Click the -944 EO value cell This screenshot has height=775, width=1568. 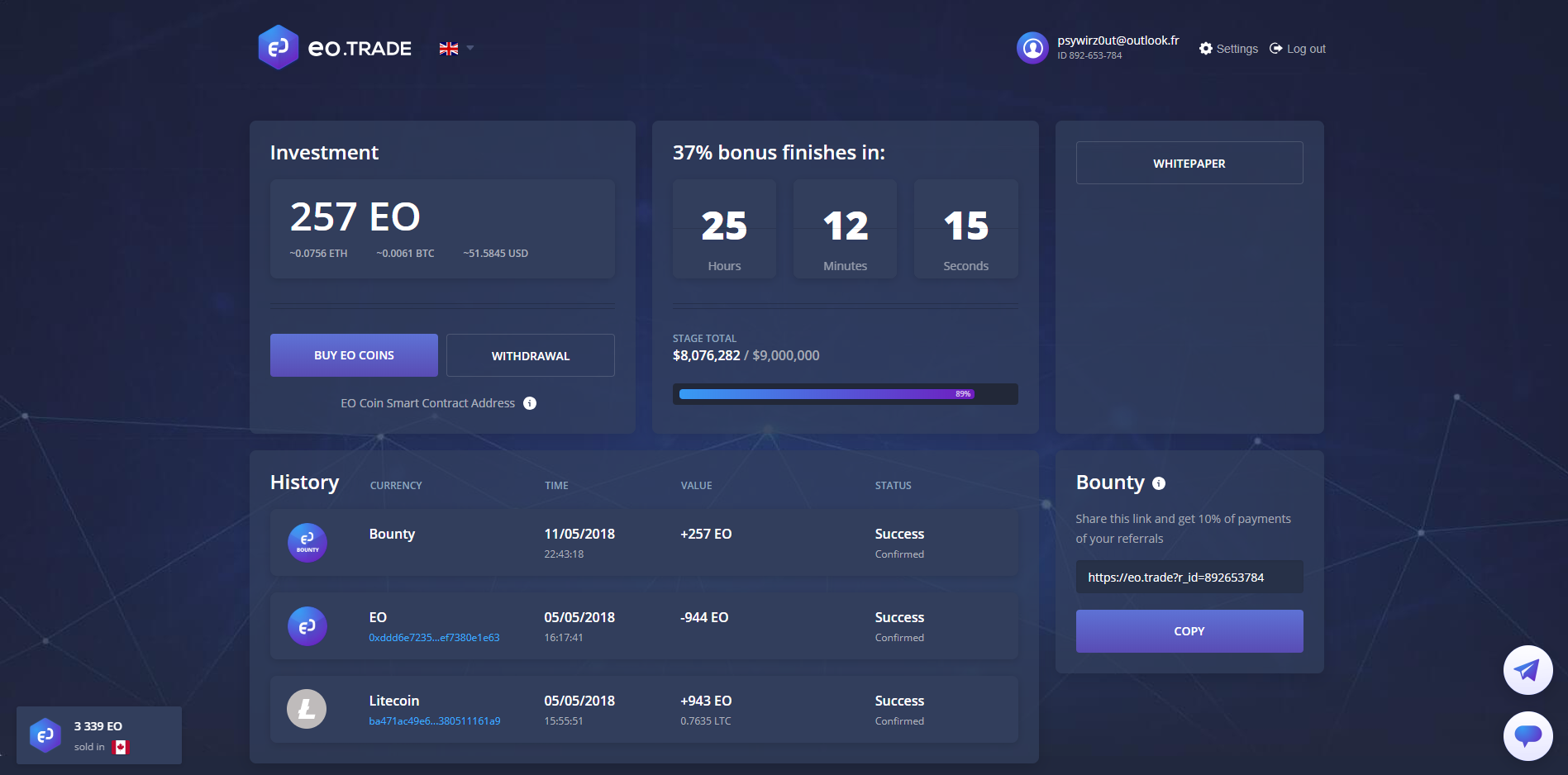pyautogui.click(x=704, y=617)
